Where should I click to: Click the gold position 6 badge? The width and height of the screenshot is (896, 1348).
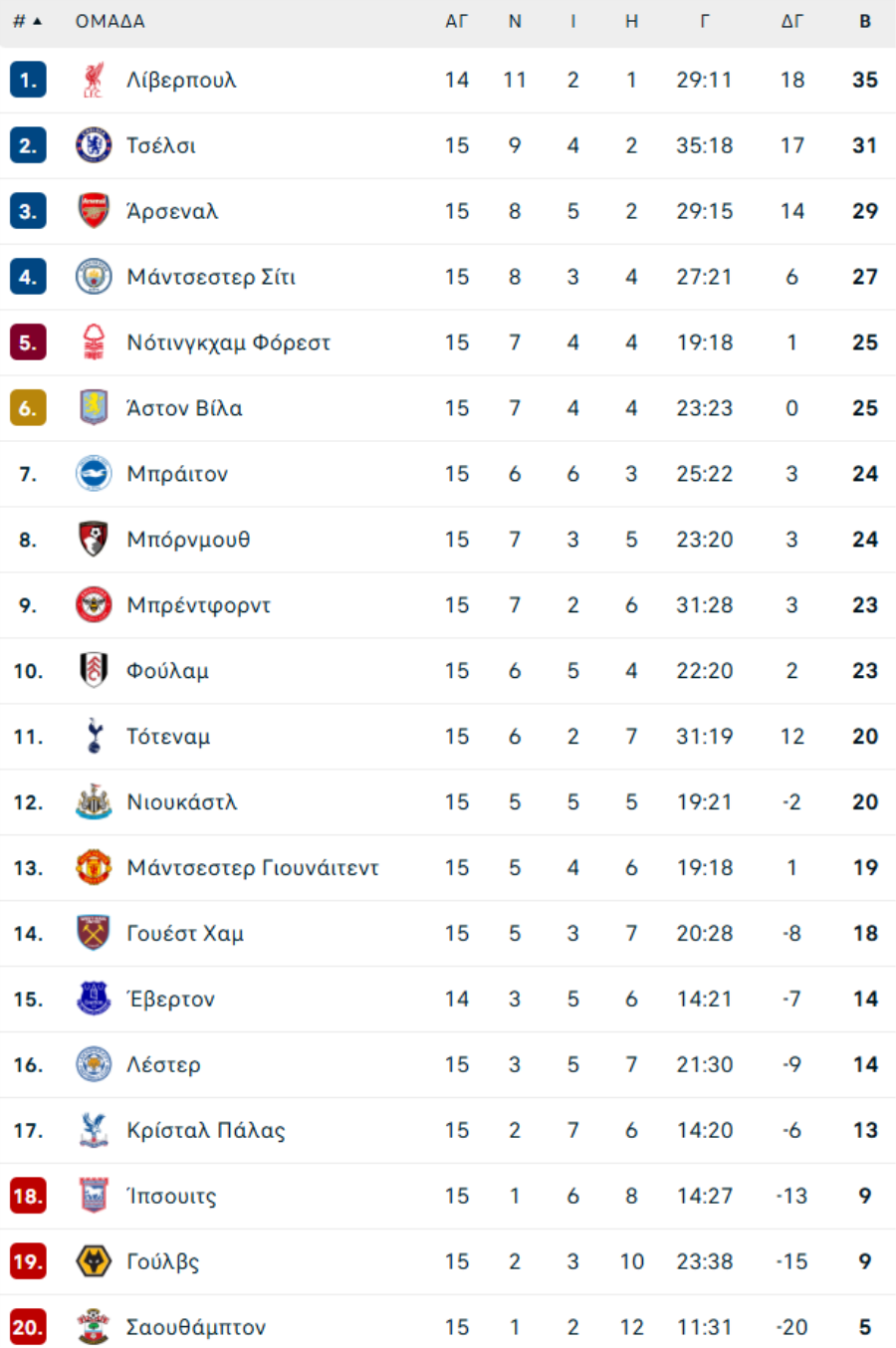coord(28,408)
